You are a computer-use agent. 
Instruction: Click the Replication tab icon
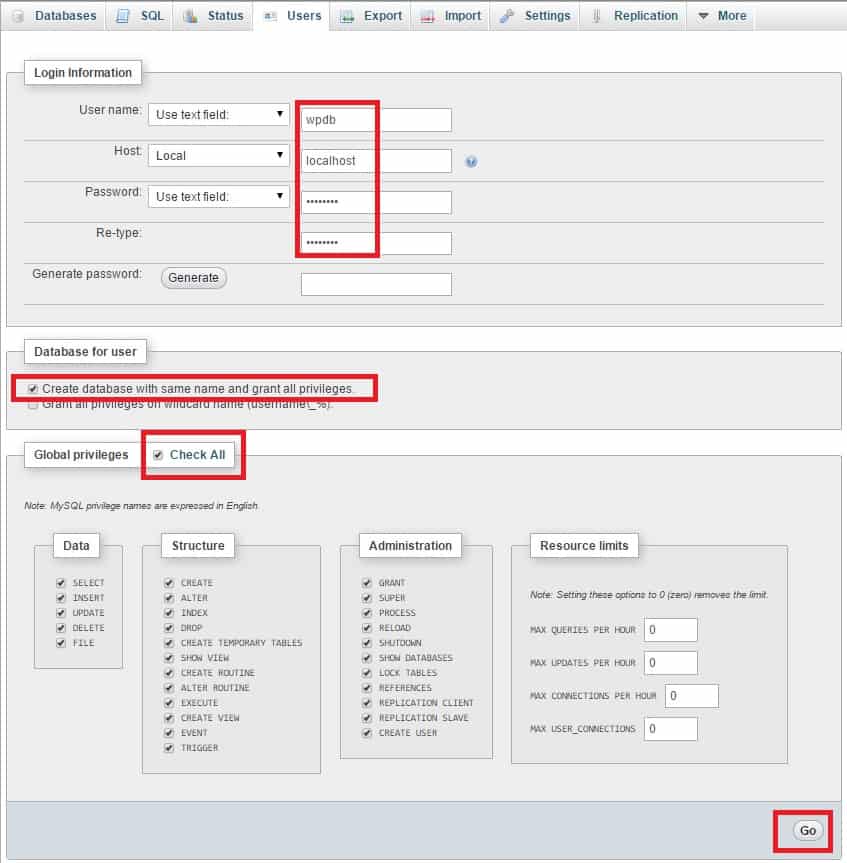point(597,16)
